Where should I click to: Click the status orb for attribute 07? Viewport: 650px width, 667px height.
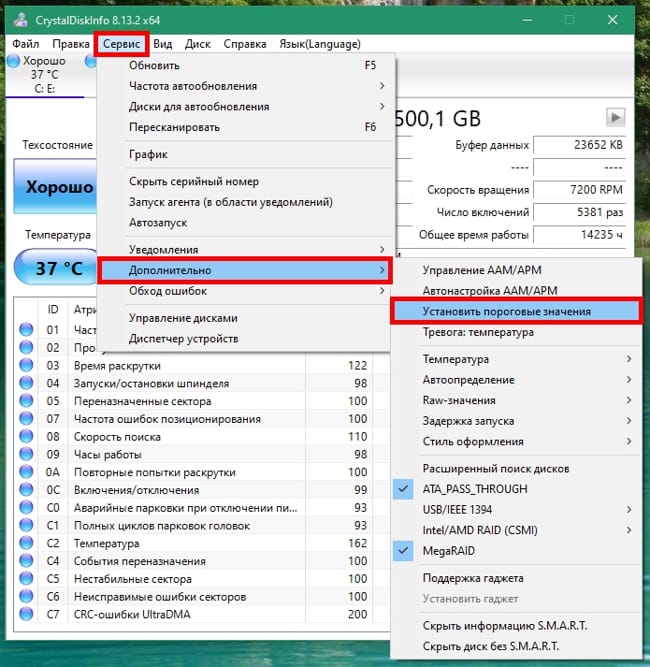26,419
